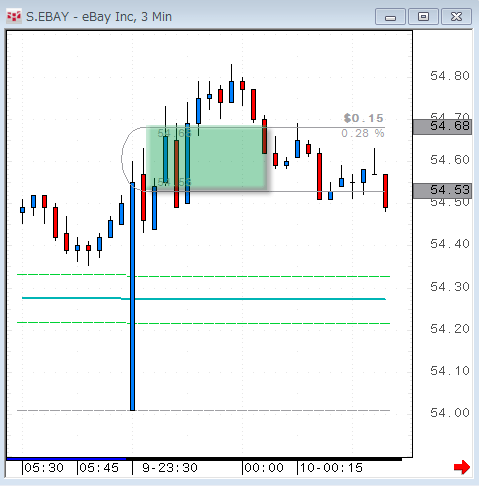Click the blue scrollbar segment on time axis
479x486 pixels.
click(66, 459)
